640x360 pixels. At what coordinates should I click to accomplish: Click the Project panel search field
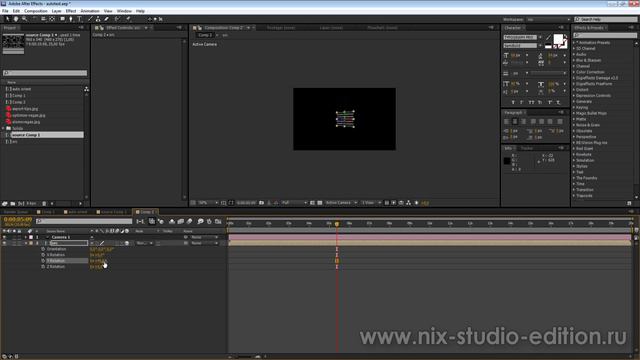click(45, 73)
